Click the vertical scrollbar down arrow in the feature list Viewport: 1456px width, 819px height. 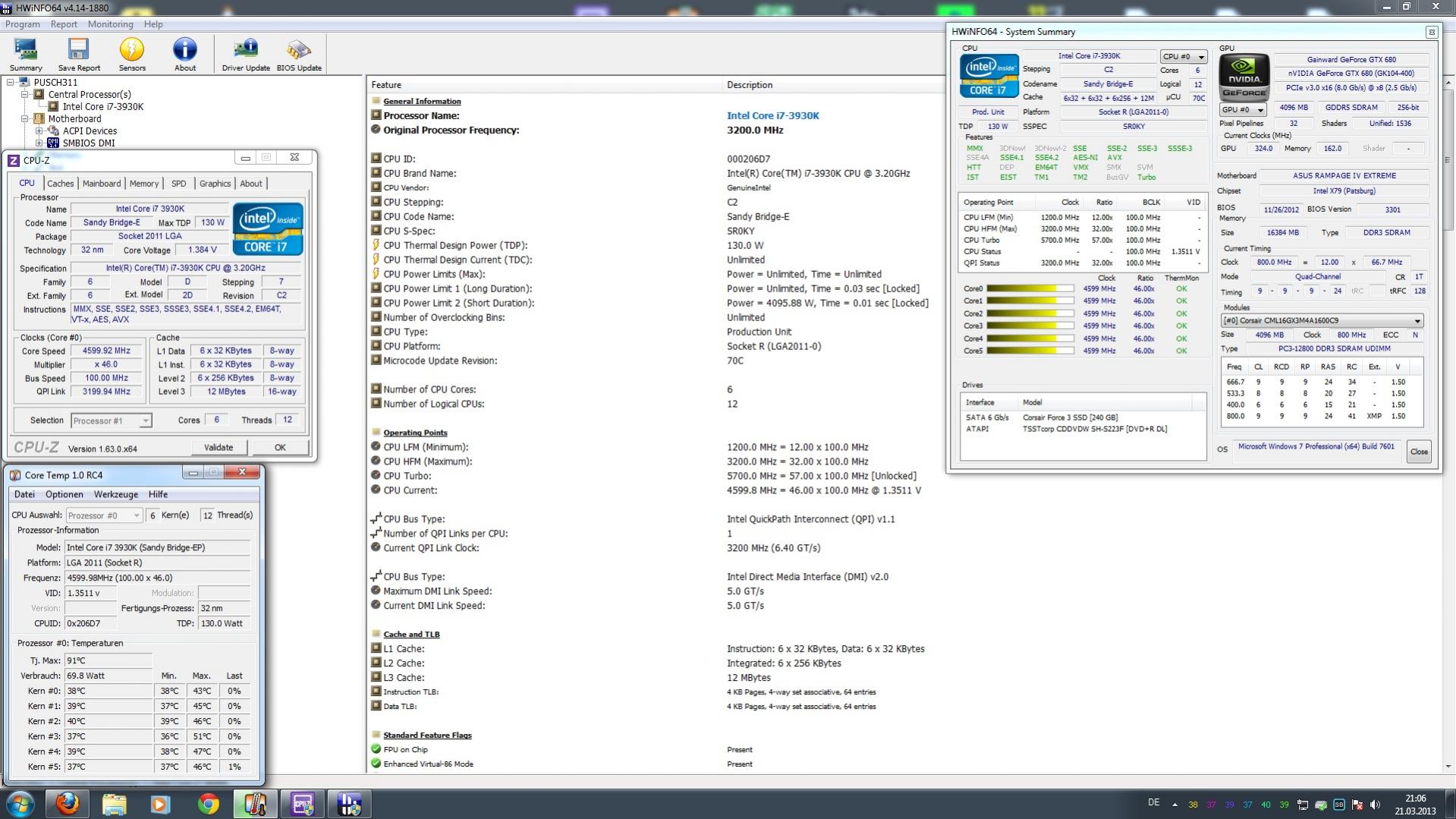(1448, 766)
